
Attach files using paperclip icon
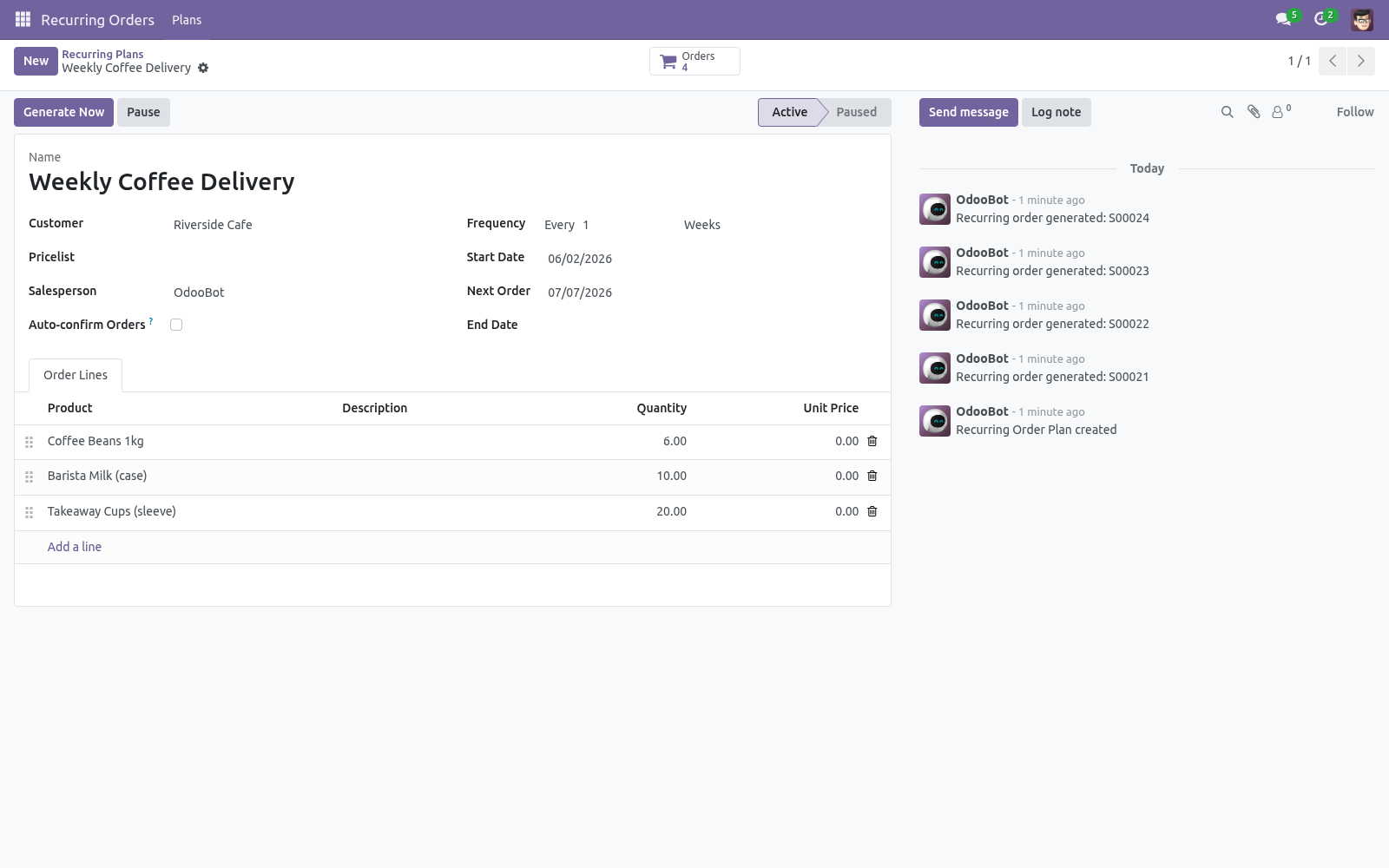click(x=1254, y=112)
